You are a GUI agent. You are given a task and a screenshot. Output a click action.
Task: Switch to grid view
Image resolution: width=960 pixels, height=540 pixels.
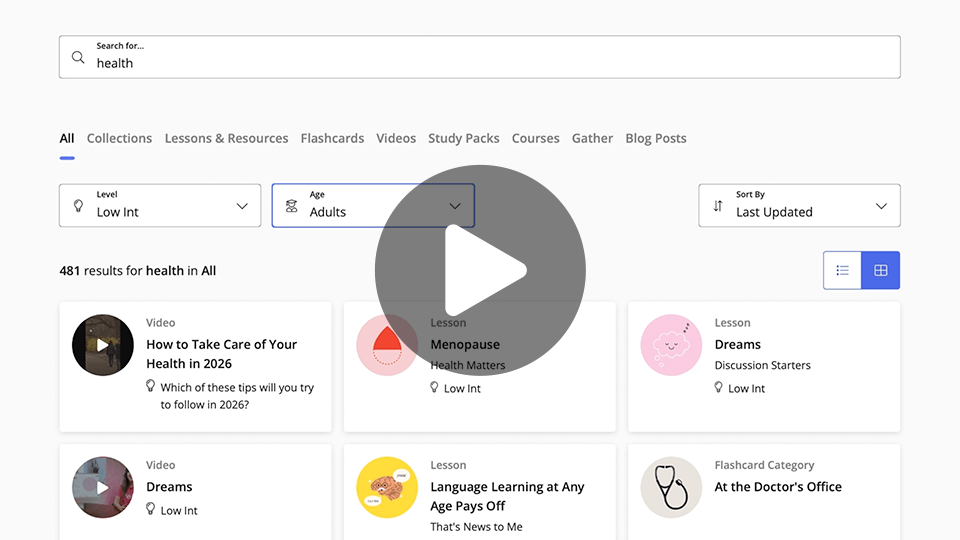pos(880,270)
